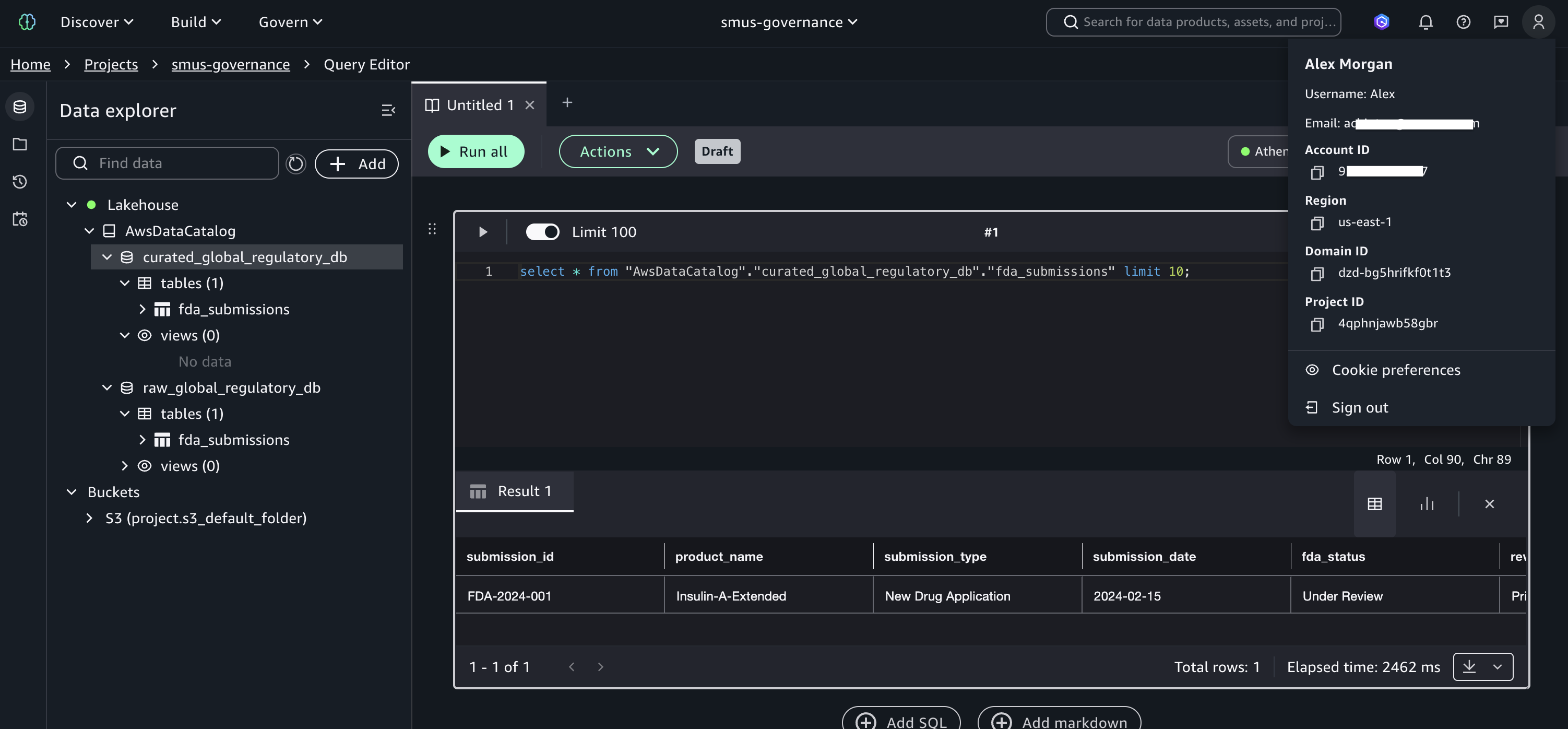Expand views (0) under raw database
The image size is (1568, 729).
point(124,466)
